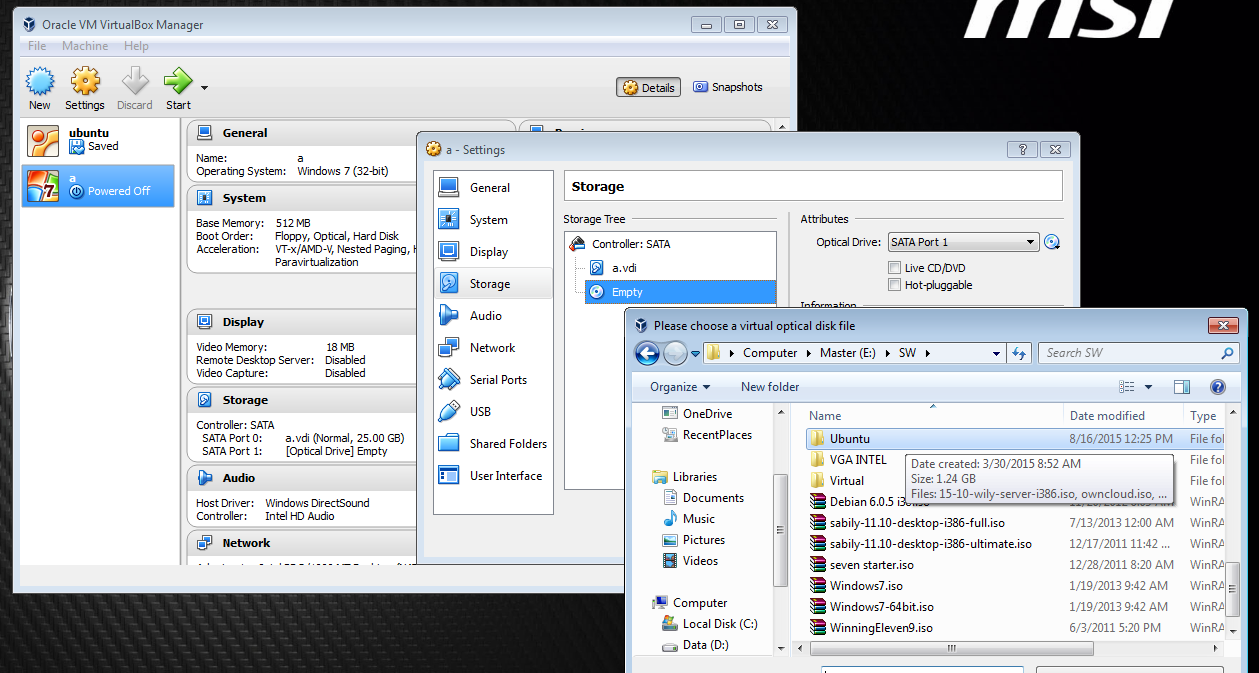Select RecentPlaces in navigation pane

click(717, 435)
